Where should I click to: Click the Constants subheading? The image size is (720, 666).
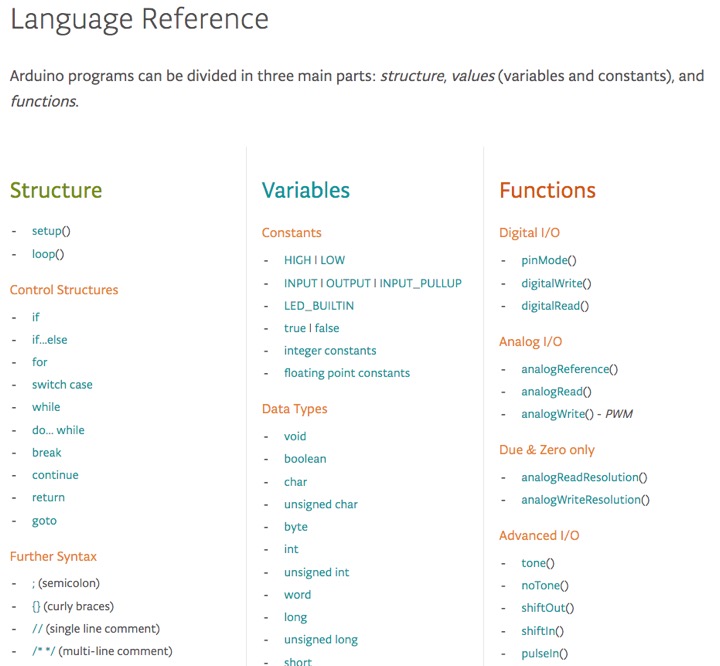click(292, 232)
